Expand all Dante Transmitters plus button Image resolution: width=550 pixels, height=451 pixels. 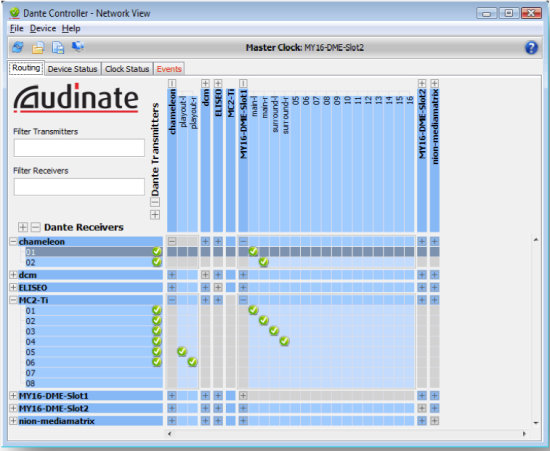pyautogui.click(x=155, y=215)
